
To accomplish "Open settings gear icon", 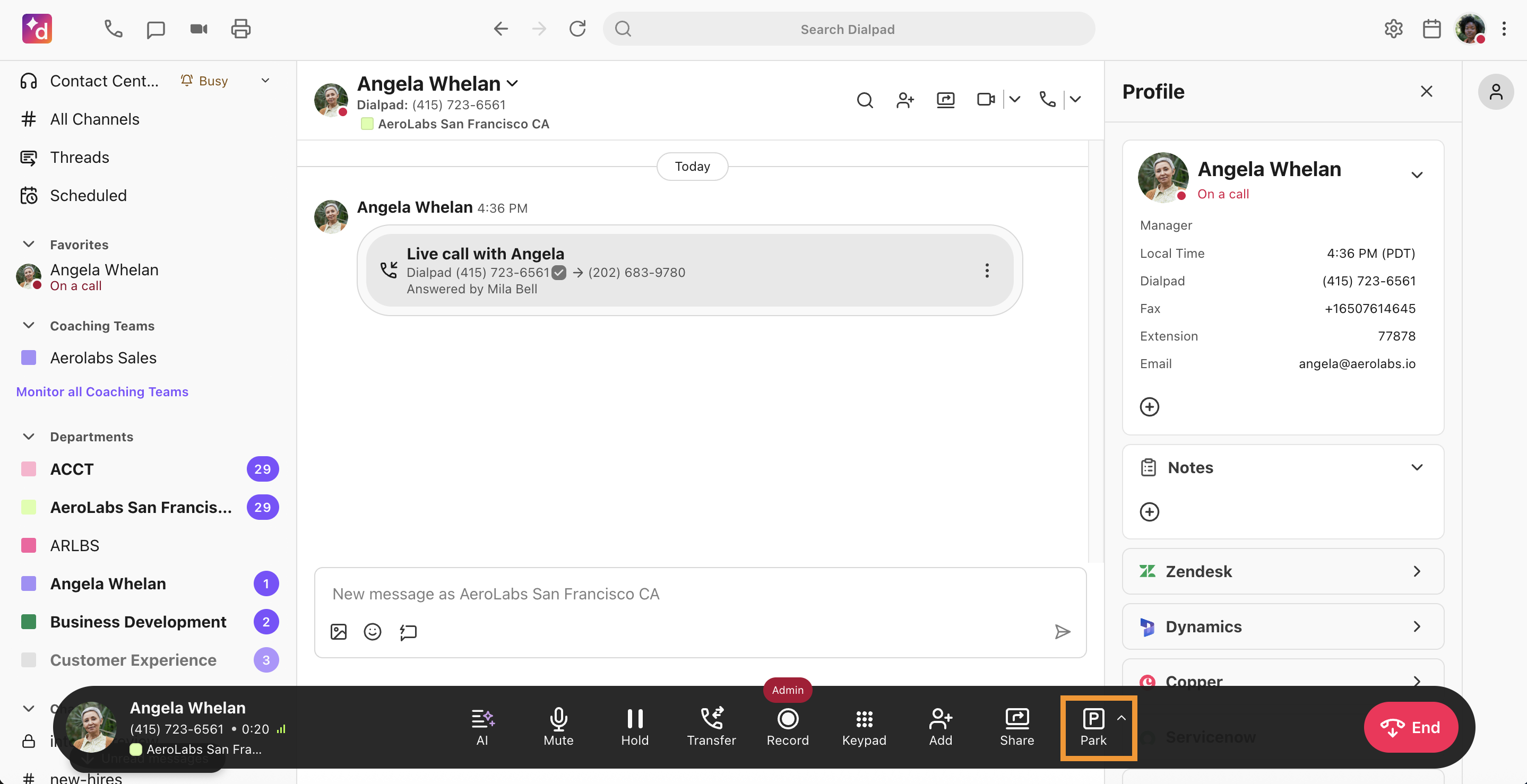I will pos(1394,29).
